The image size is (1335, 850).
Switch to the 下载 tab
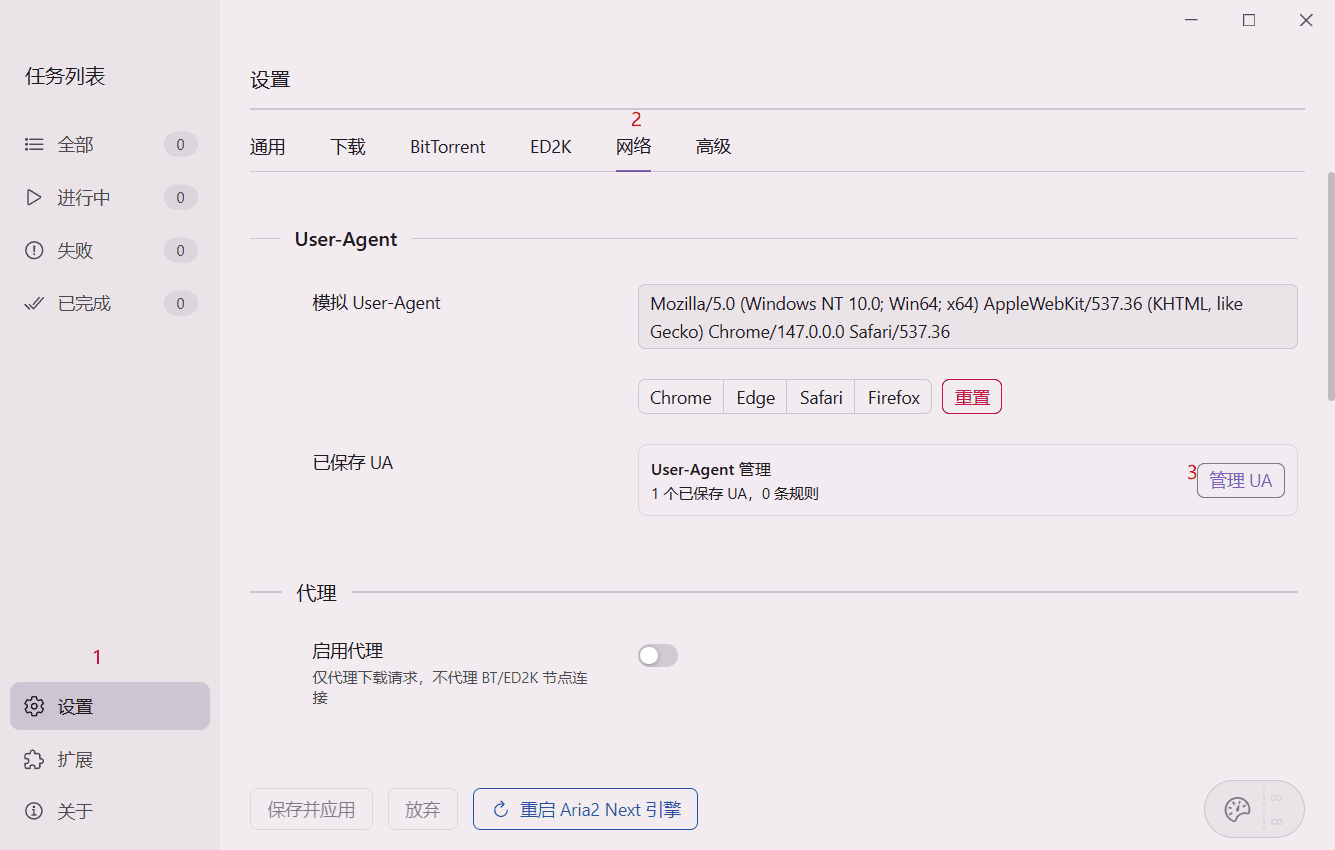pyautogui.click(x=348, y=147)
